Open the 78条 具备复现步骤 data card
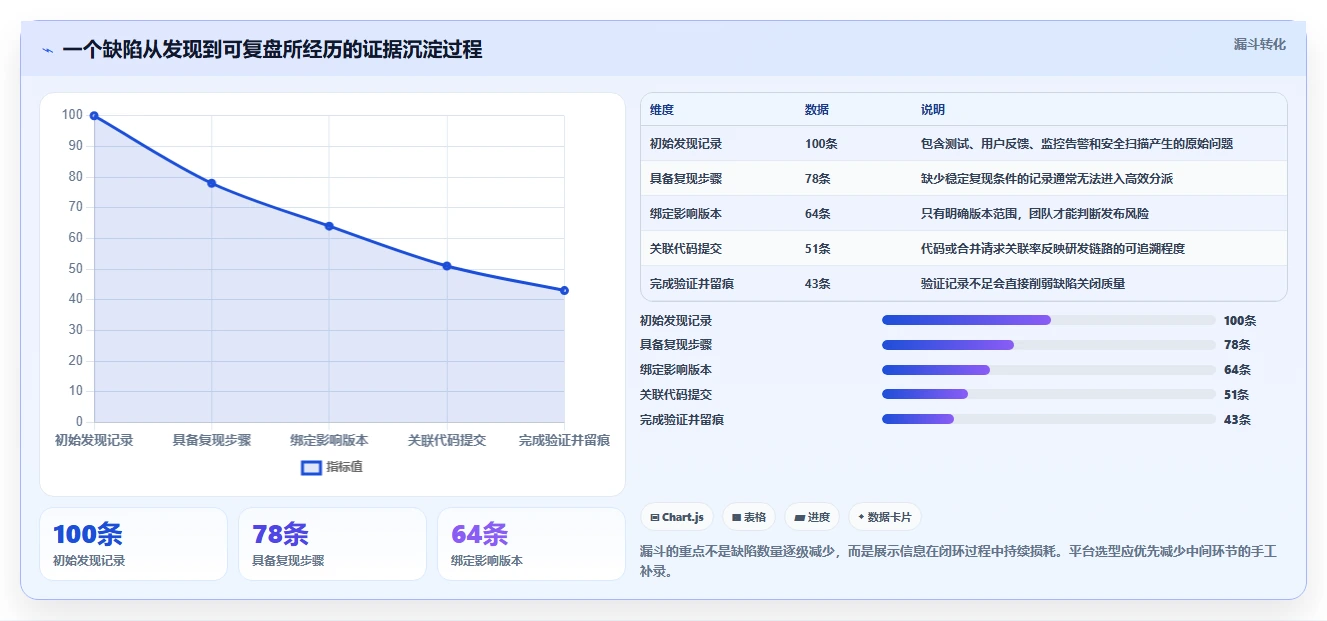This screenshot has width=1327, height=621. [x=332, y=544]
